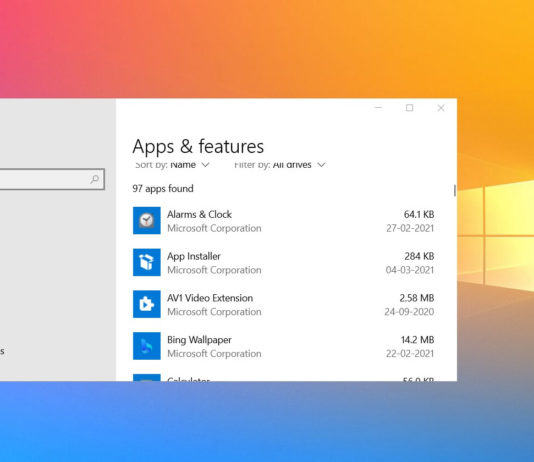Viewport: 534px width, 462px height.
Task: Click the 97 apps found text
Action: (x=163, y=189)
